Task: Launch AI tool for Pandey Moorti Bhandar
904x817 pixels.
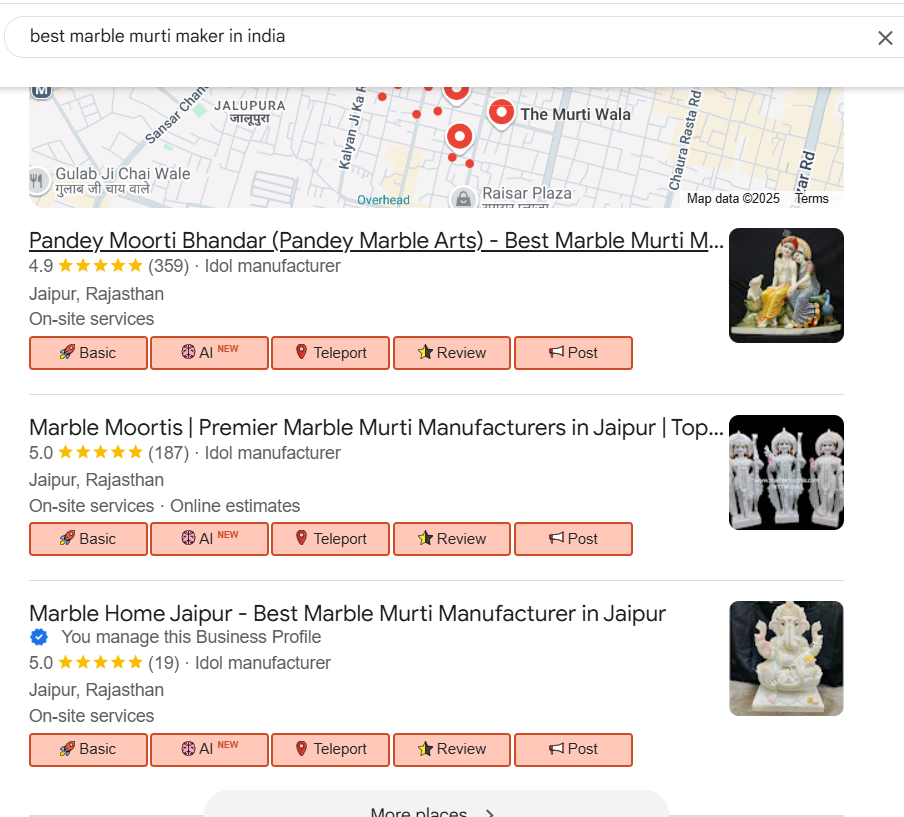Action: point(209,353)
